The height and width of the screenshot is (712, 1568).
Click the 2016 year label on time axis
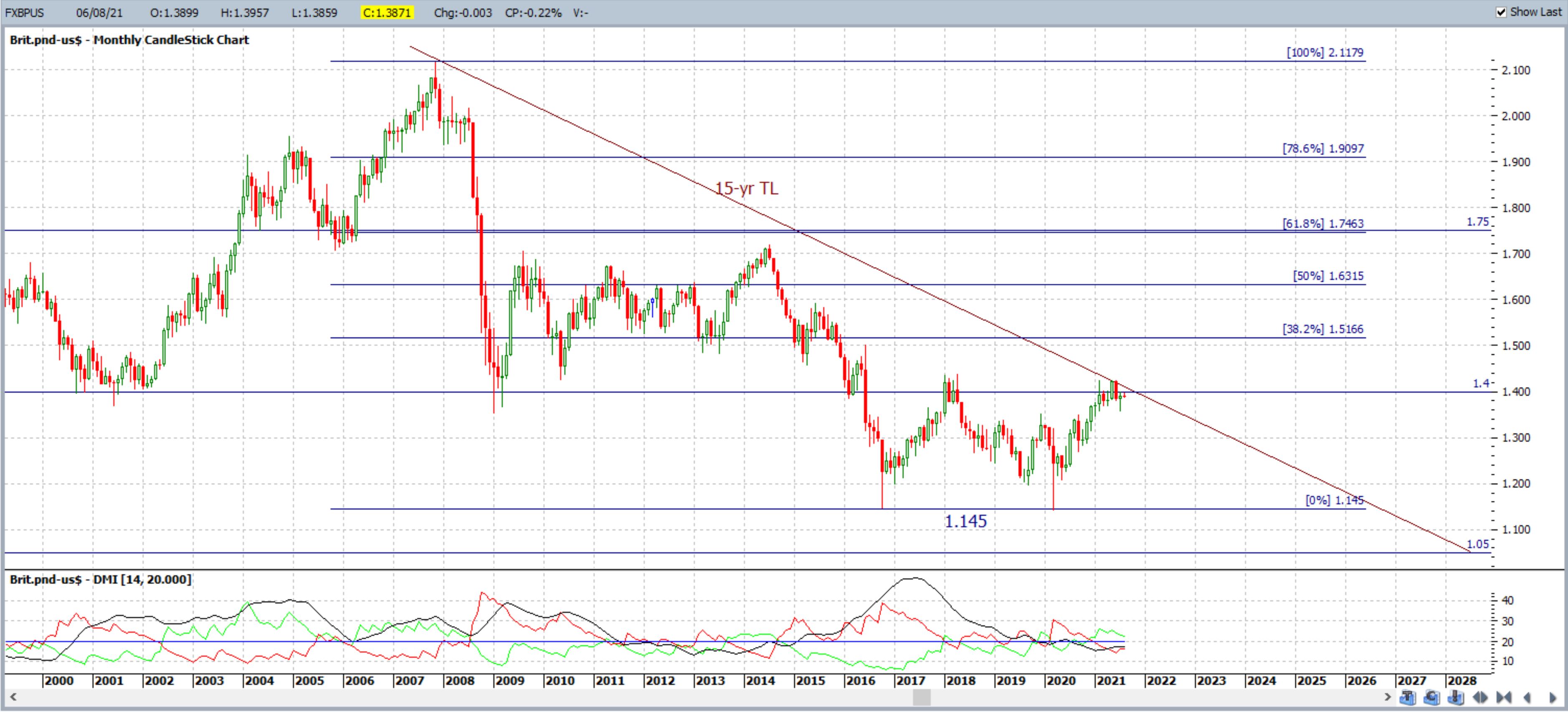pyautogui.click(x=860, y=681)
